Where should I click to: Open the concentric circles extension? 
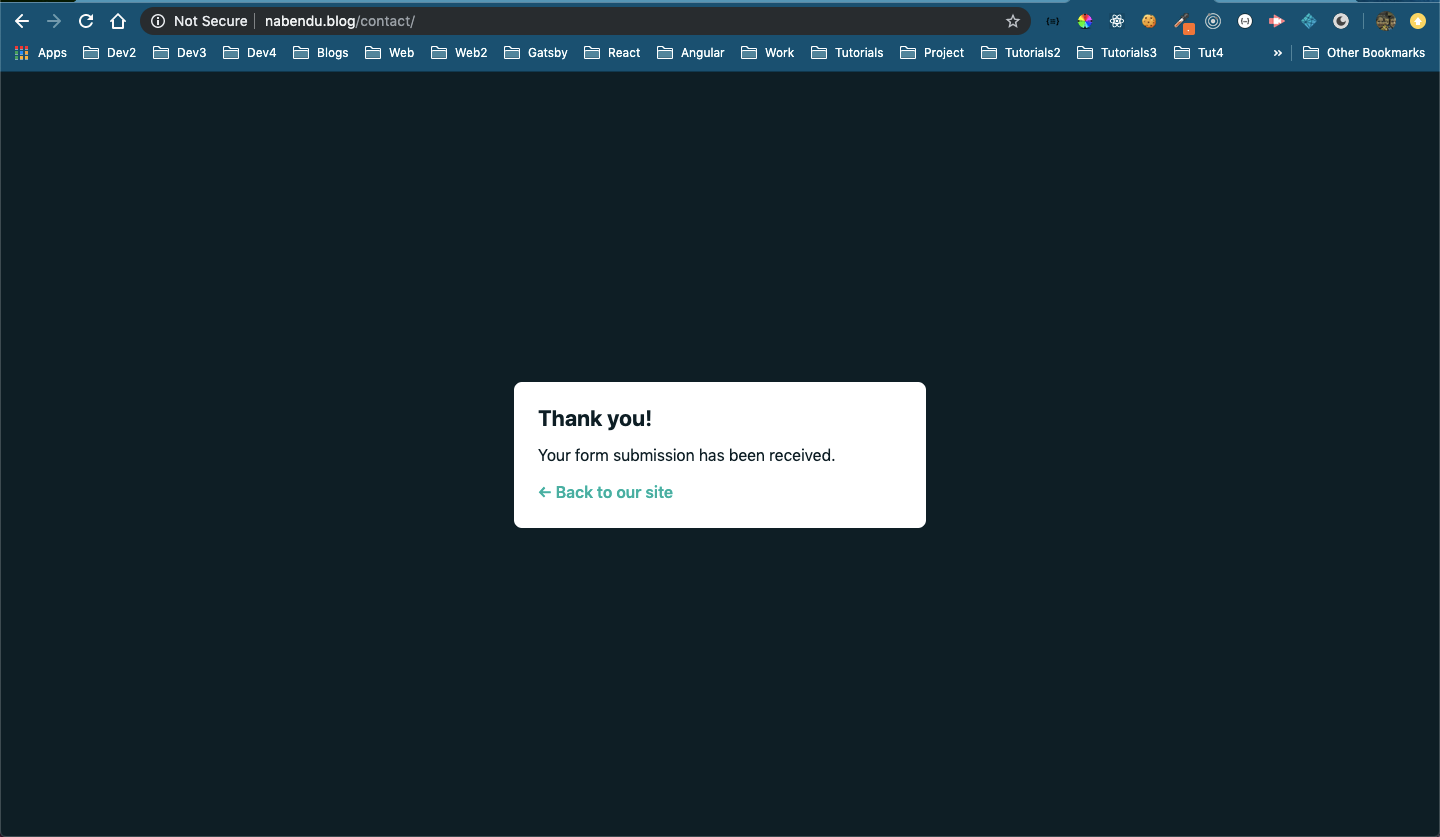[1213, 21]
